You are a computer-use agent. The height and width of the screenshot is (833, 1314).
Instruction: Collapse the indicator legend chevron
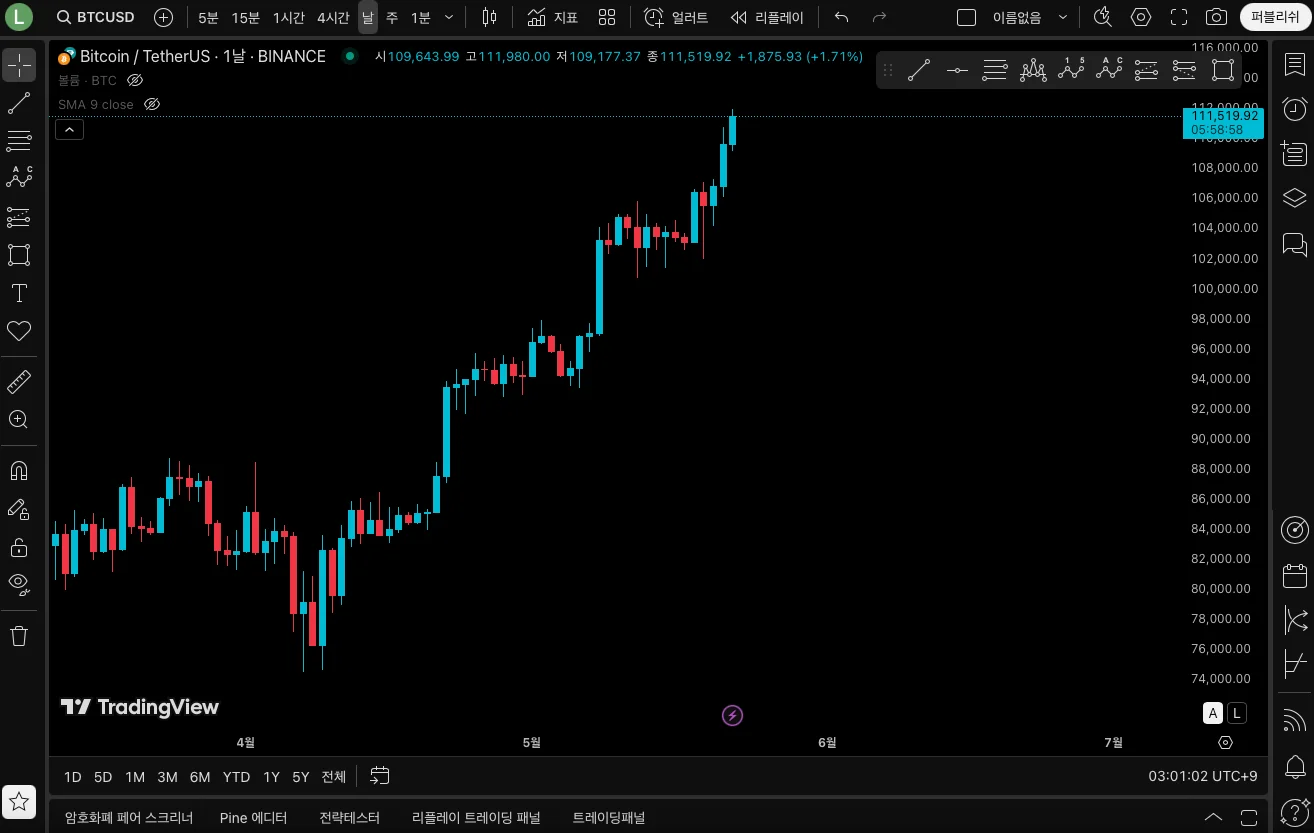(69, 129)
